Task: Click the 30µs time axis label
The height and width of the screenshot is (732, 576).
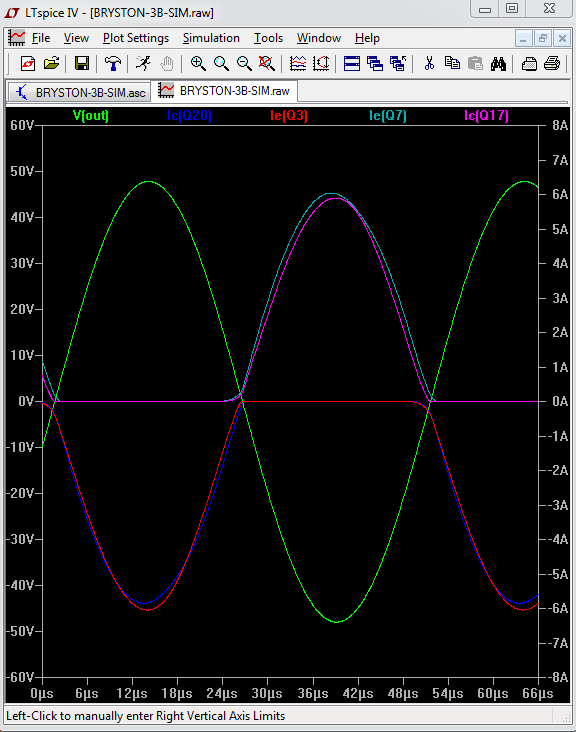Action: 267,694
